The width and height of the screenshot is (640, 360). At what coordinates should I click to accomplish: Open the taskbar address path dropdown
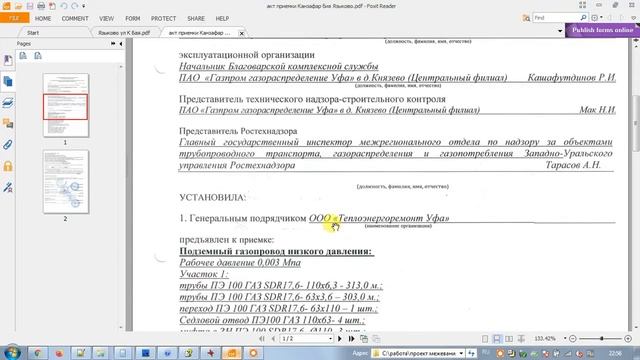tap(461, 353)
